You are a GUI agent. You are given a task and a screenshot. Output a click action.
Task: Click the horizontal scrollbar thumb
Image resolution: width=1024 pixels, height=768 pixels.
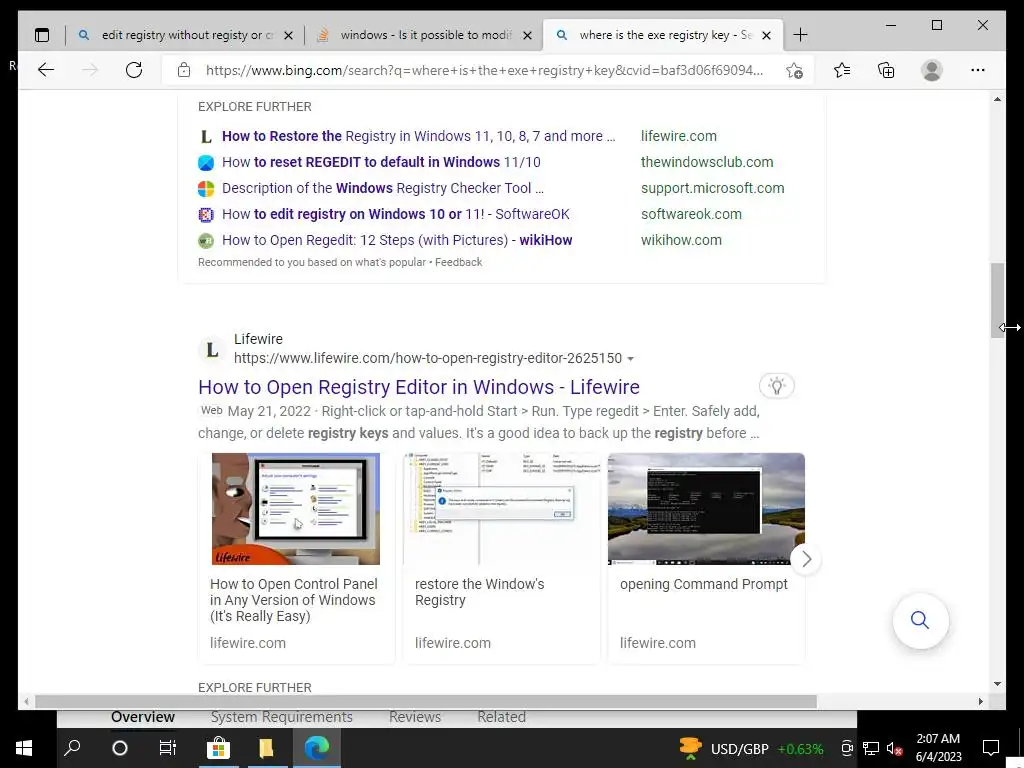tap(426, 701)
